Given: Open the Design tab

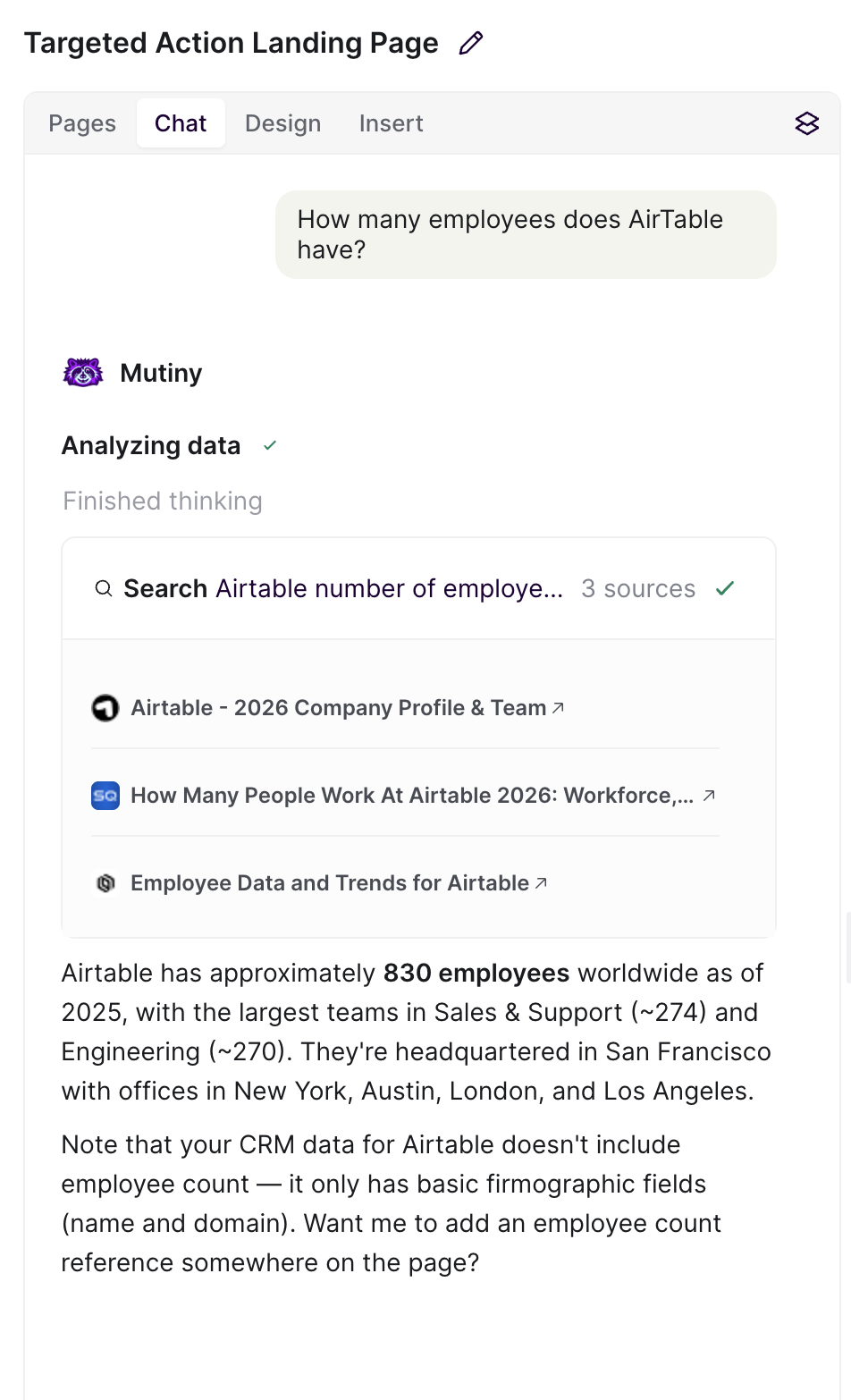Looking at the screenshot, I should (282, 123).
